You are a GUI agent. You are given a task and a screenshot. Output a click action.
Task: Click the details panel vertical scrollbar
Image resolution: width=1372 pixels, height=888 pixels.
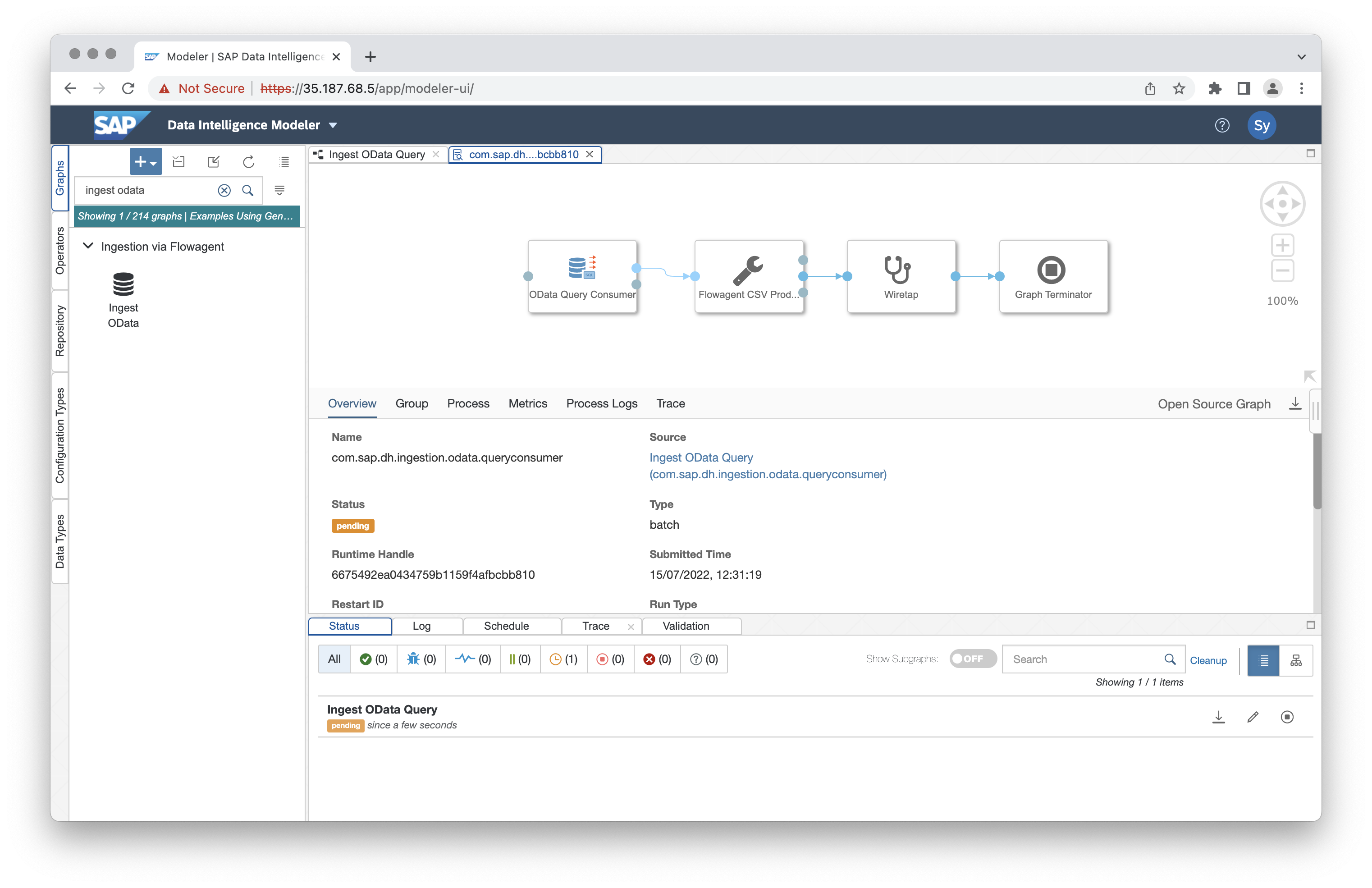point(1317,471)
